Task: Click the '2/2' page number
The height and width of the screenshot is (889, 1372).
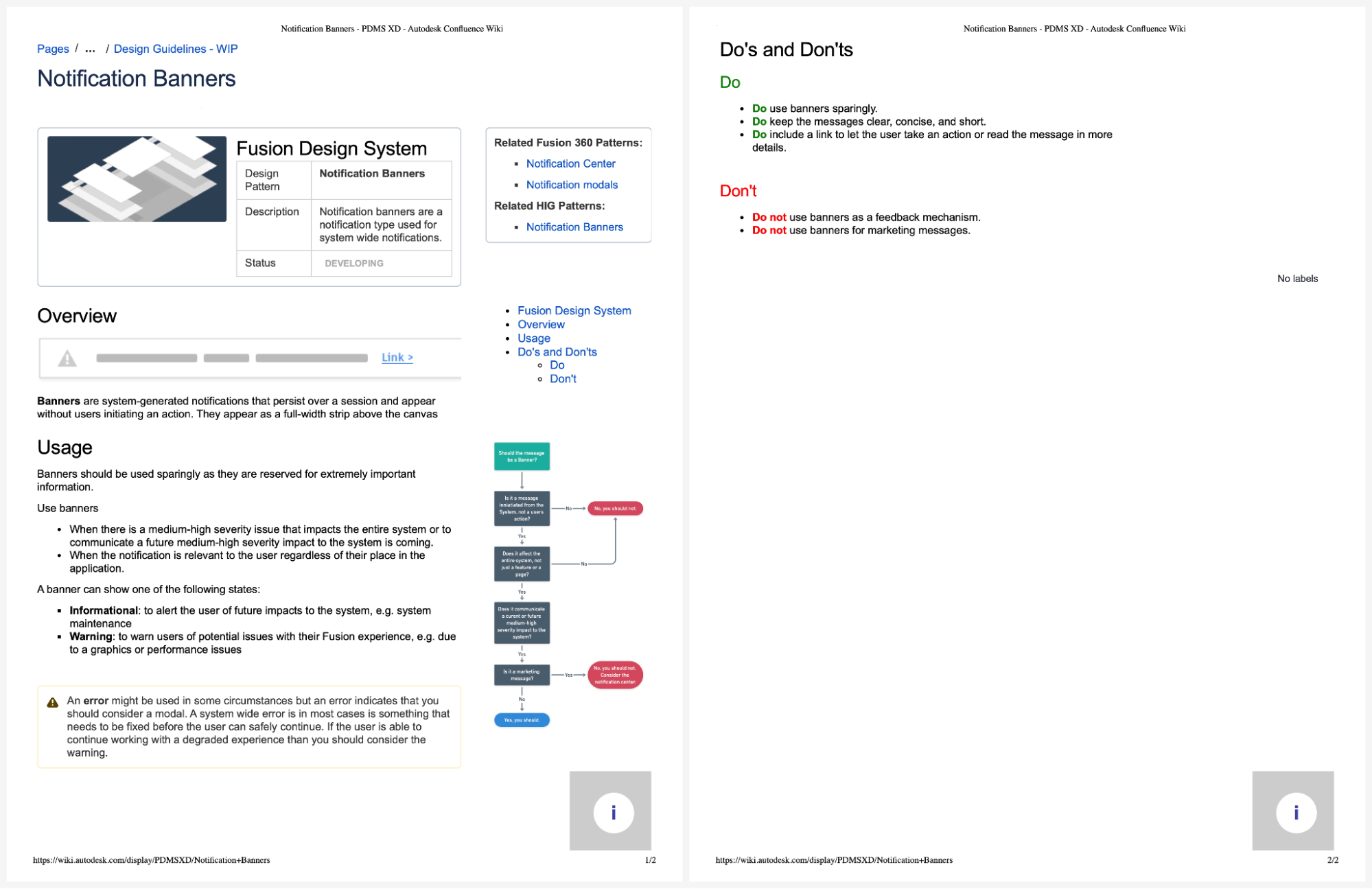Action: (x=1333, y=860)
